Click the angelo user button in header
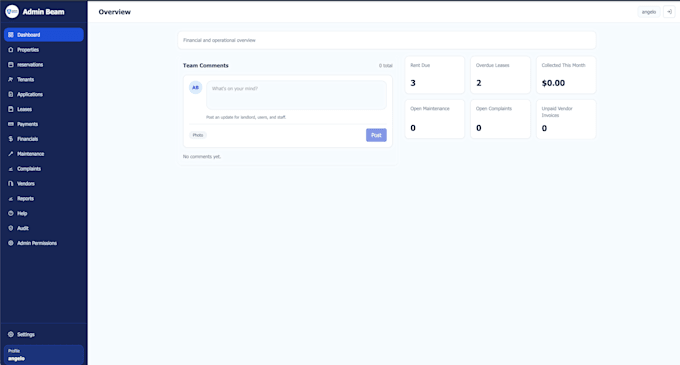The image size is (680, 365). click(x=649, y=12)
